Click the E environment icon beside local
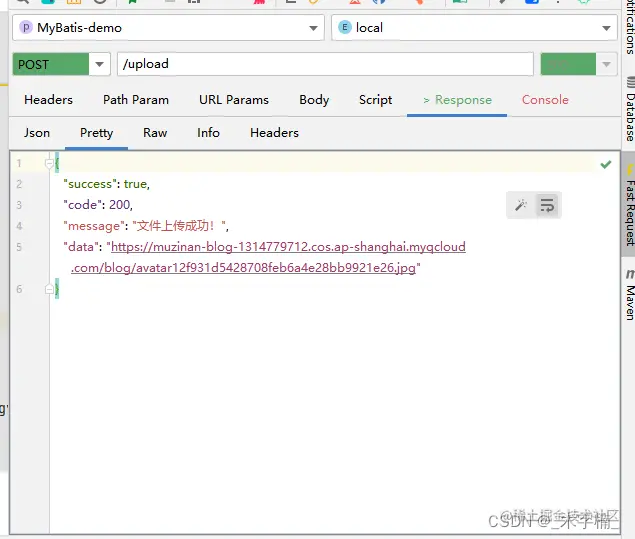635x539 pixels. [x=345, y=28]
